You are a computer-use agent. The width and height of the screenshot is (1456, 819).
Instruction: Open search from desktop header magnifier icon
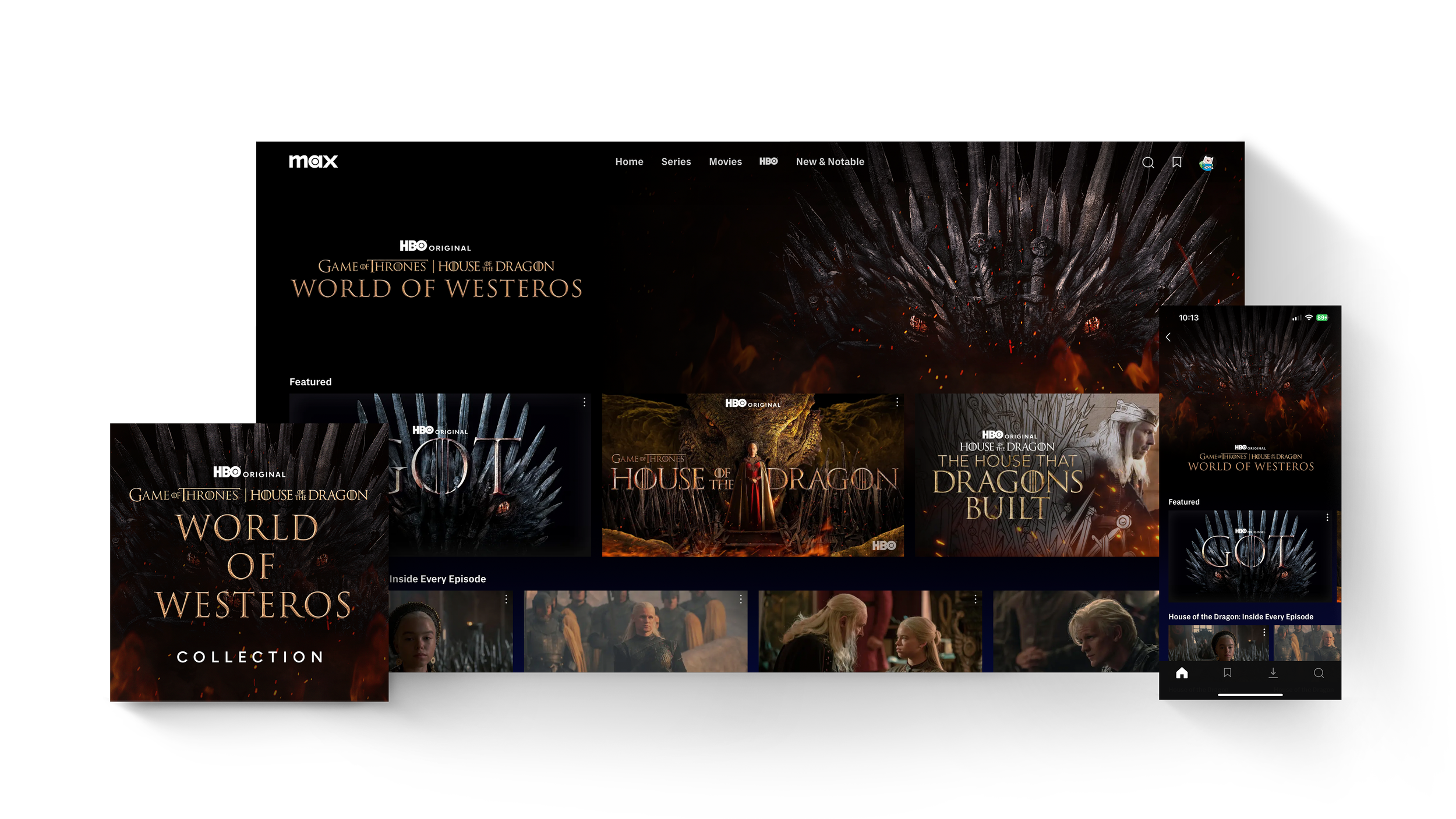click(1148, 162)
